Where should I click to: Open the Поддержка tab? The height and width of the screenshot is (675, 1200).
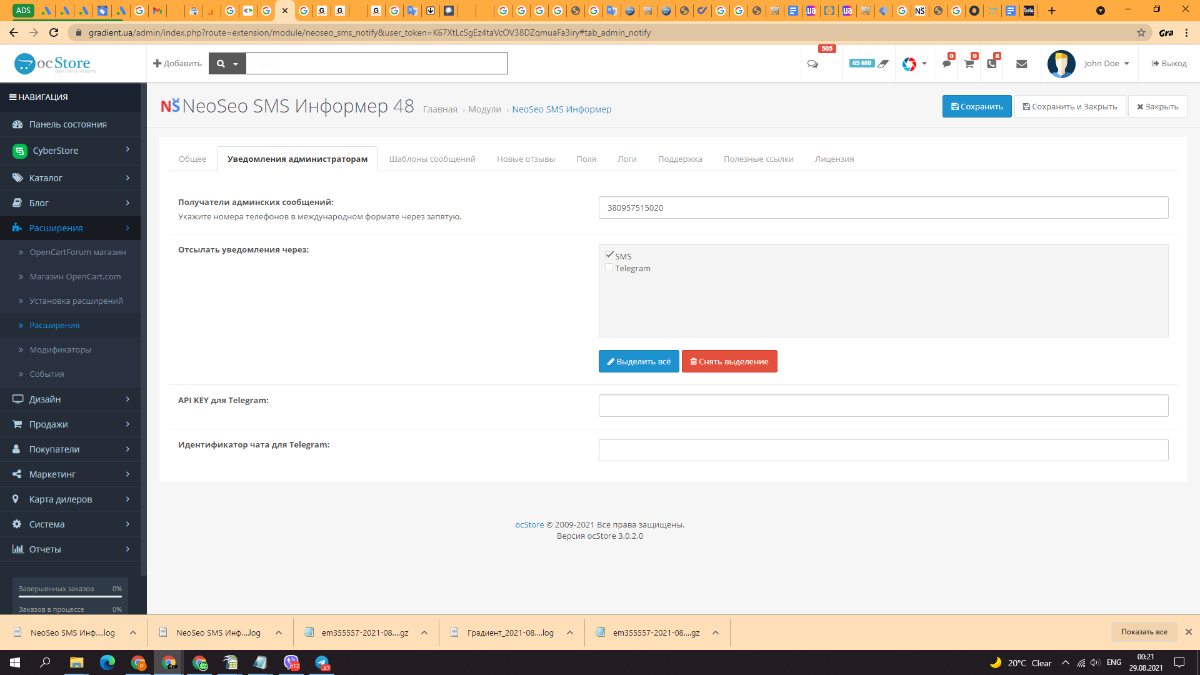tap(680, 159)
